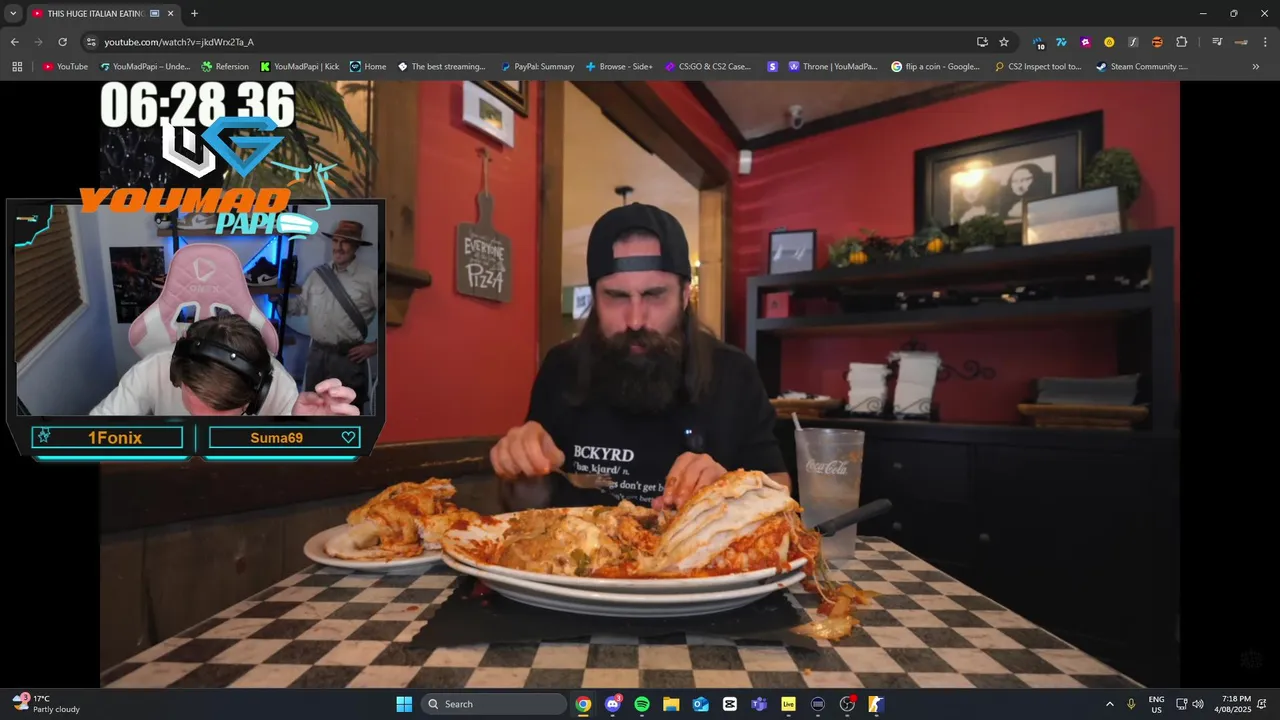Open the extension with the 10 badge
This screenshot has width=1280, height=720.
tap(1038, 42)
